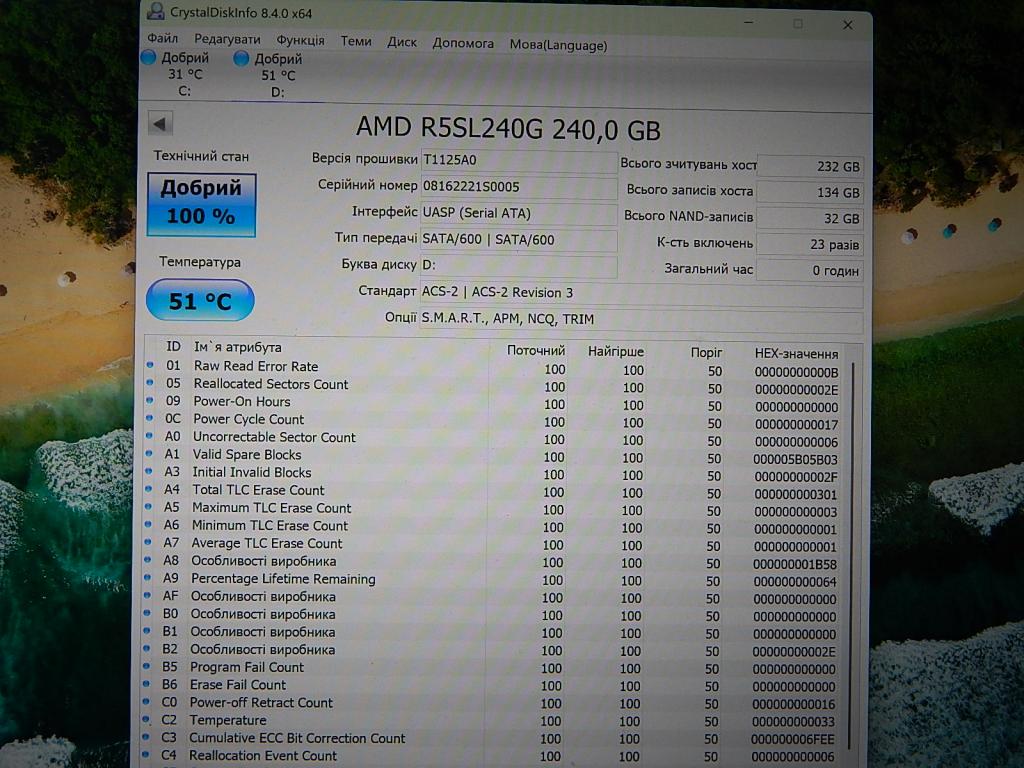Click the firmware version field T1125A0
Viewport: 1024px width, 768px height.
tap(518, 160)
